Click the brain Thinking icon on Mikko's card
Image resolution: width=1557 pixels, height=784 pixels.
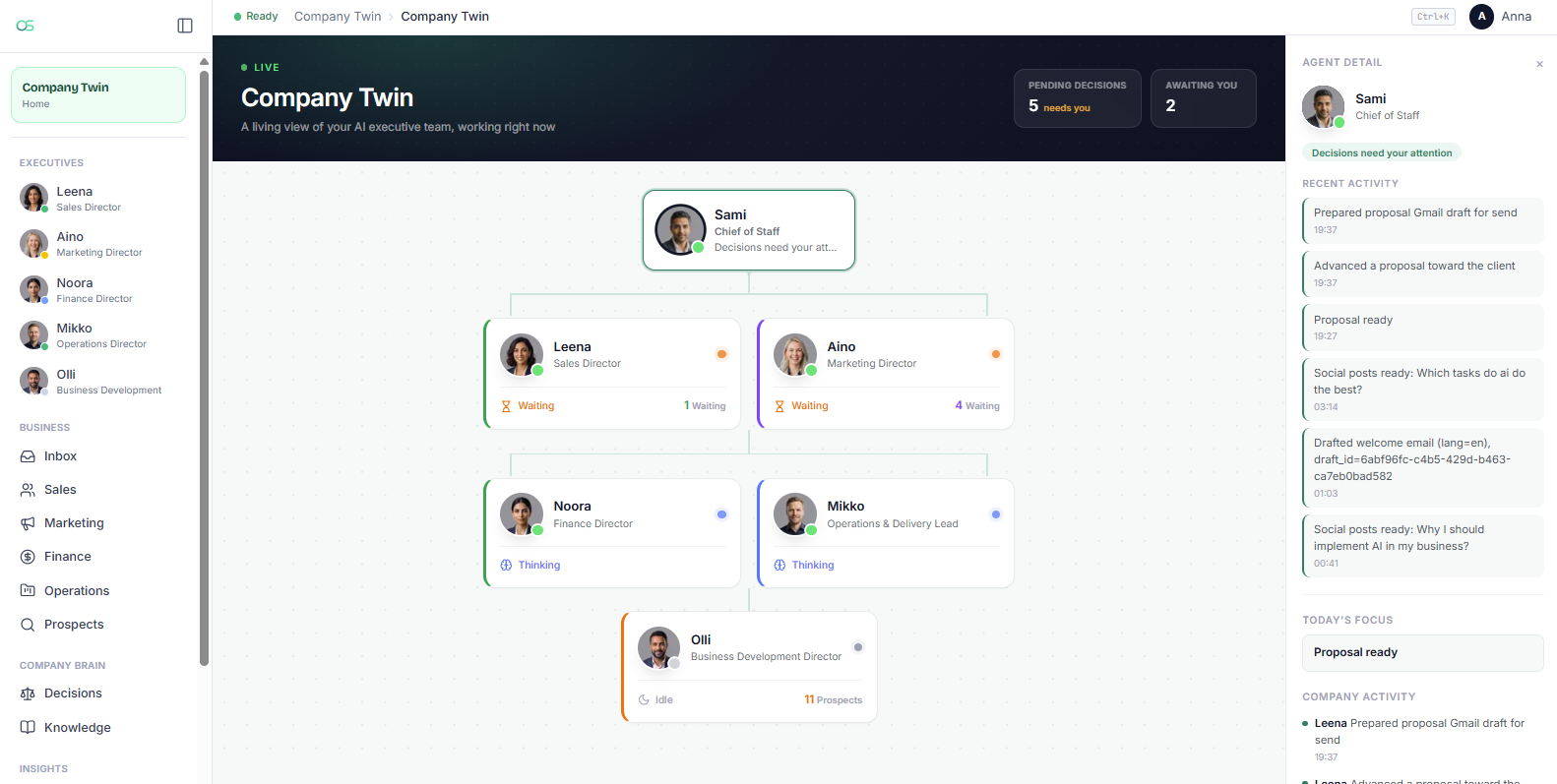[x=779, y=566]
